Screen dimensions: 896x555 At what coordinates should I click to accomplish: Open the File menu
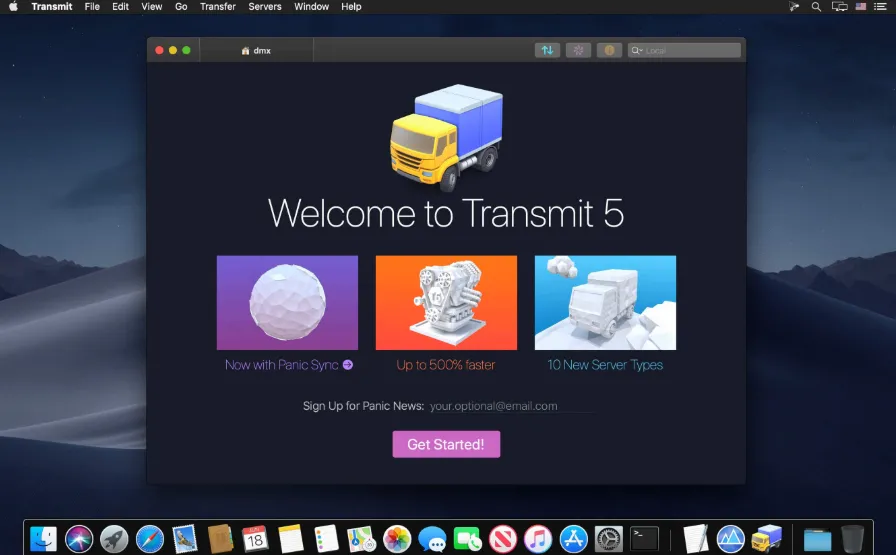pyautogui.click(x=92, y=7)
